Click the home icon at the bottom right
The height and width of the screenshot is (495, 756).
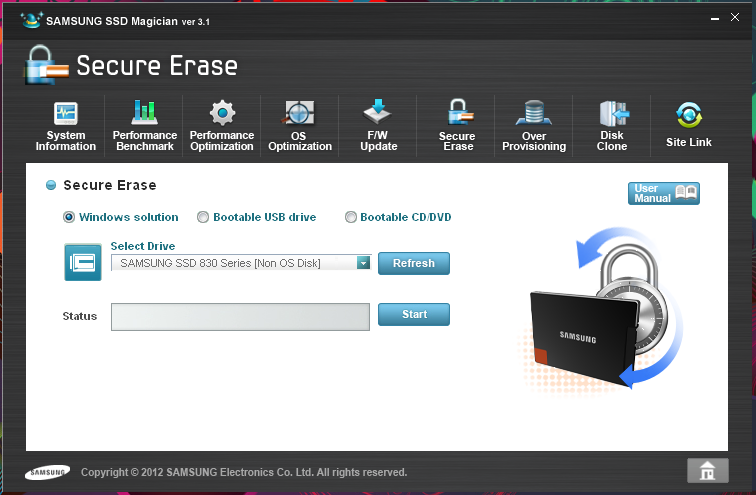pyautogui.click(x=707, y=470)
